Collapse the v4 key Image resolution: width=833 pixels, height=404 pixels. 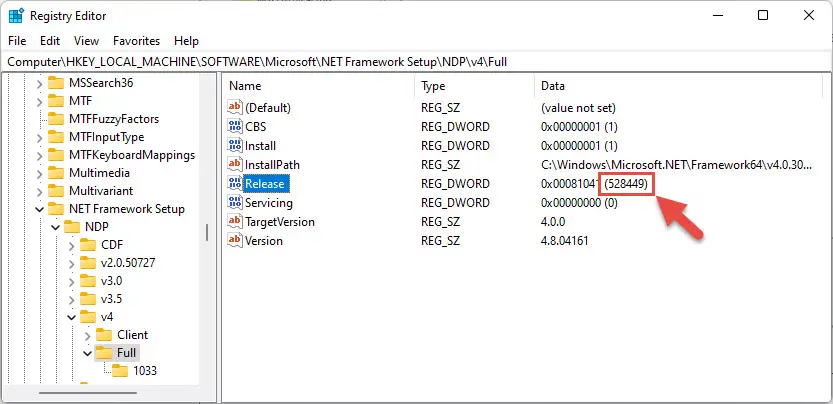pyautogui.click(x=72, y=317)
